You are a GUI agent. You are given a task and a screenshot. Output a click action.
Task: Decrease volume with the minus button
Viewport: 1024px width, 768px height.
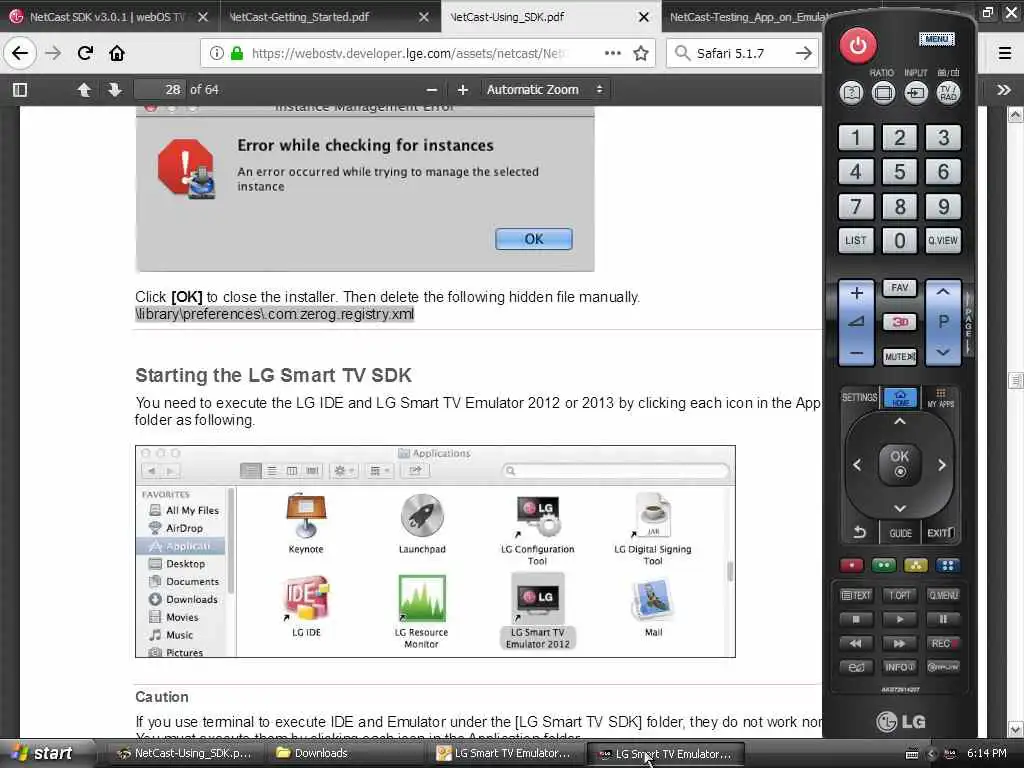pyautogui.click(x=856, y=353)
